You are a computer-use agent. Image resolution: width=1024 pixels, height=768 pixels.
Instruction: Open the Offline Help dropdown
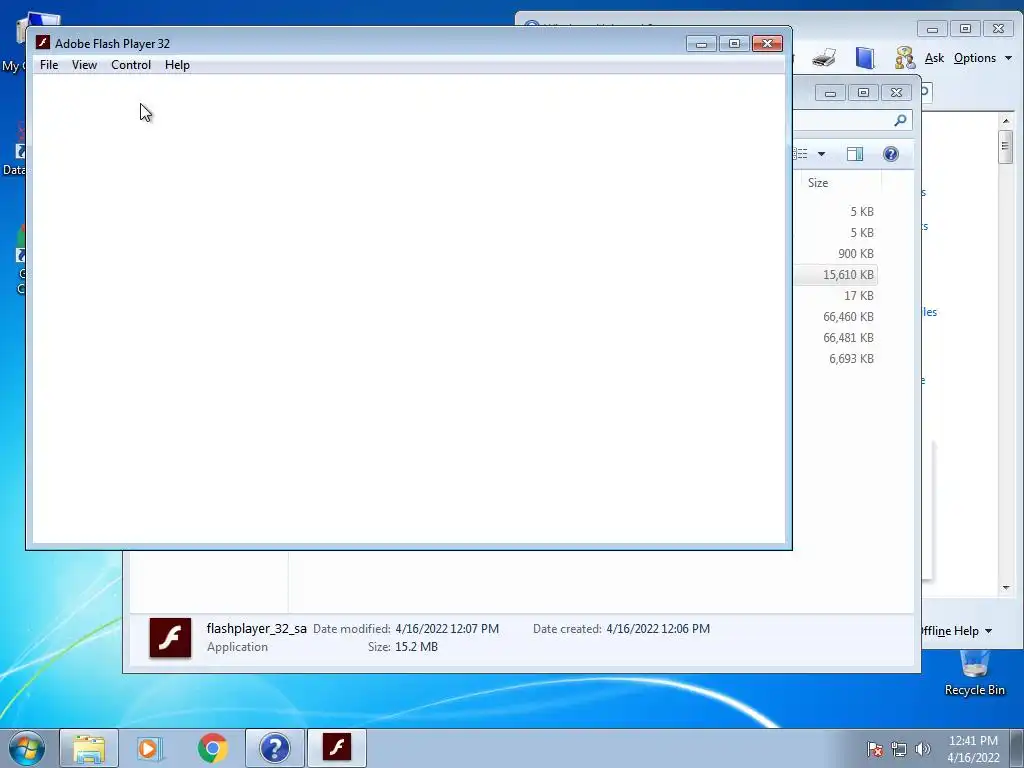pyautogui.click(x=957, y=631)
